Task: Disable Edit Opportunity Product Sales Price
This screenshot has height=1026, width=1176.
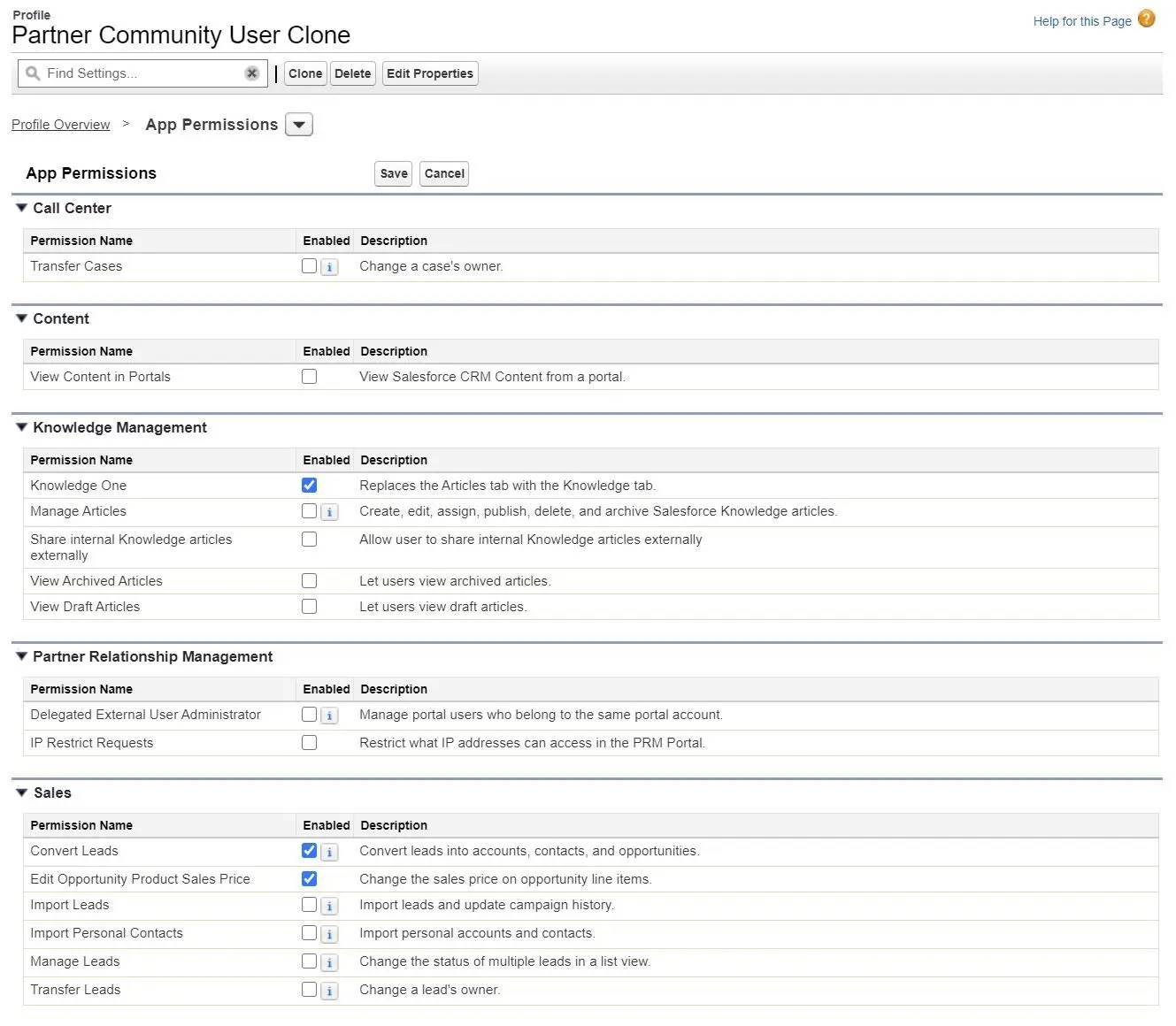Action: tap(309, 878)
